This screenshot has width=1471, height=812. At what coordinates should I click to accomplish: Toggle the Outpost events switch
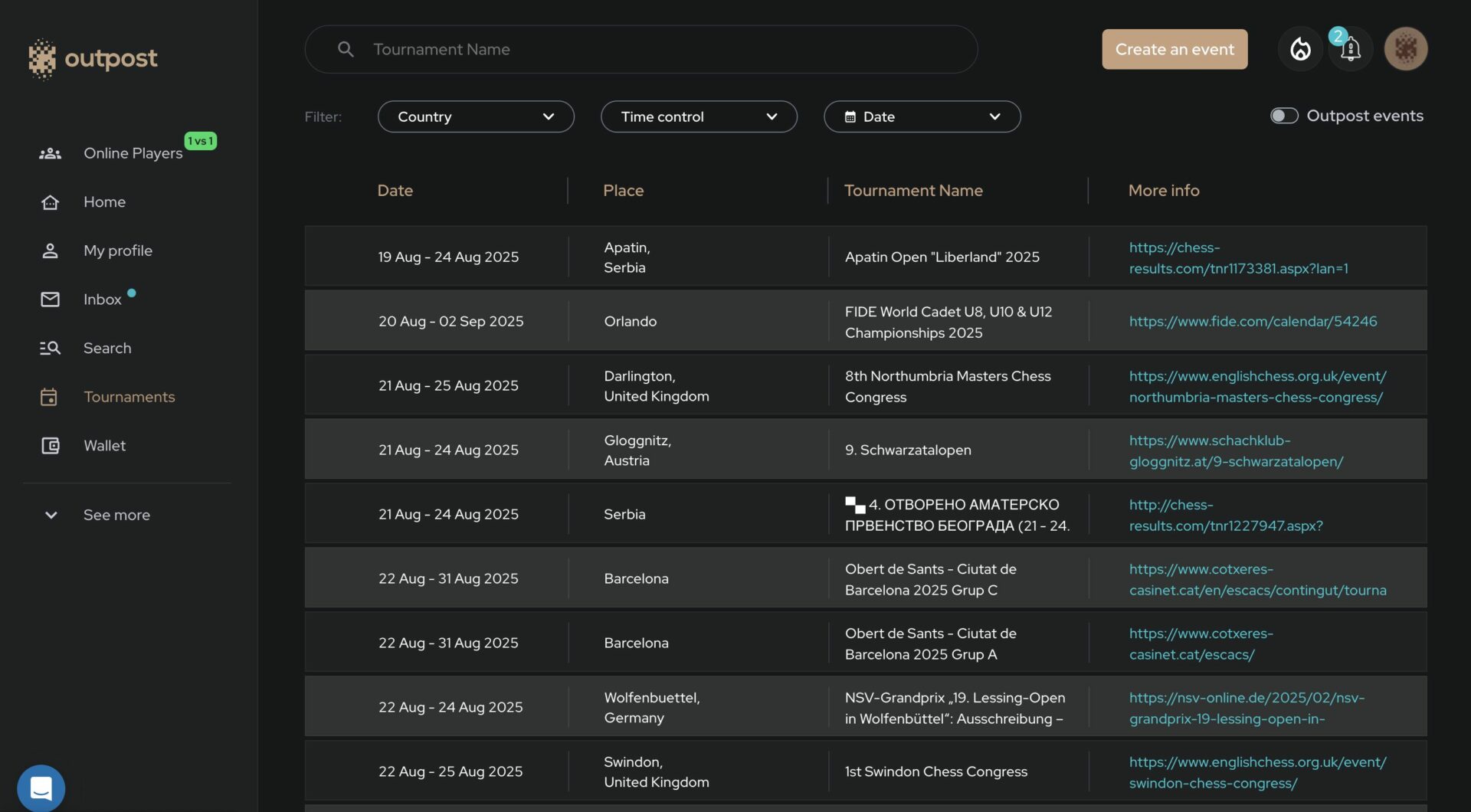point(1284,116)
